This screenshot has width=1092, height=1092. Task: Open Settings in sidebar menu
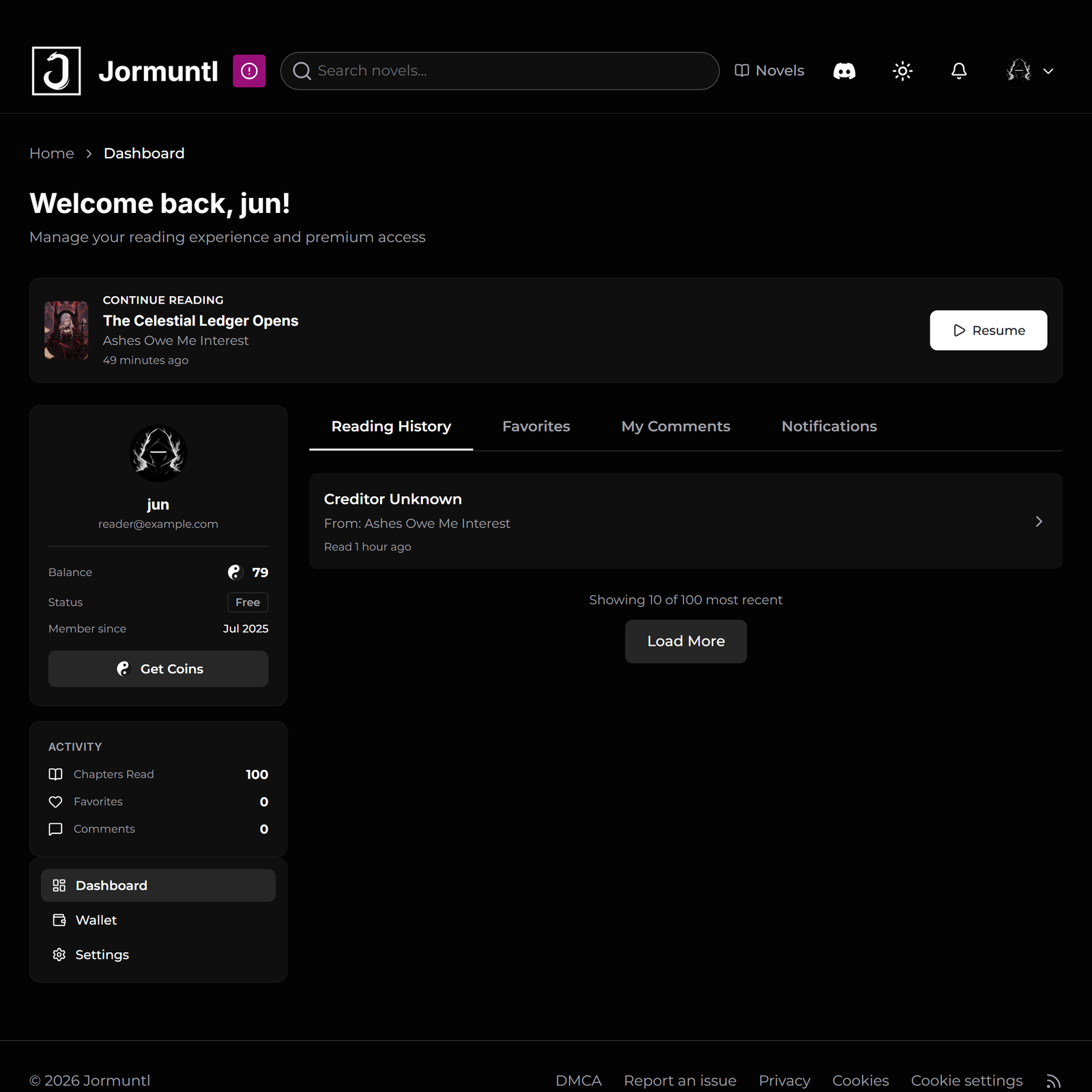(x=158, y=955)
